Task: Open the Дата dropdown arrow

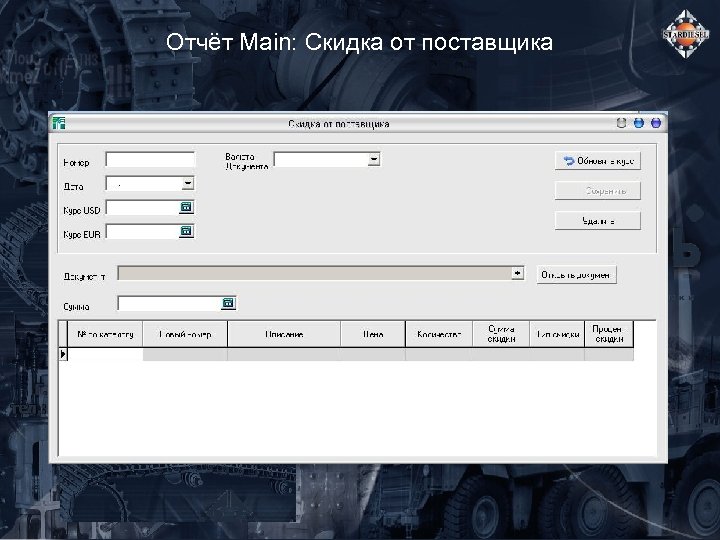Action: pyautogui.click(x=187, y=184)
